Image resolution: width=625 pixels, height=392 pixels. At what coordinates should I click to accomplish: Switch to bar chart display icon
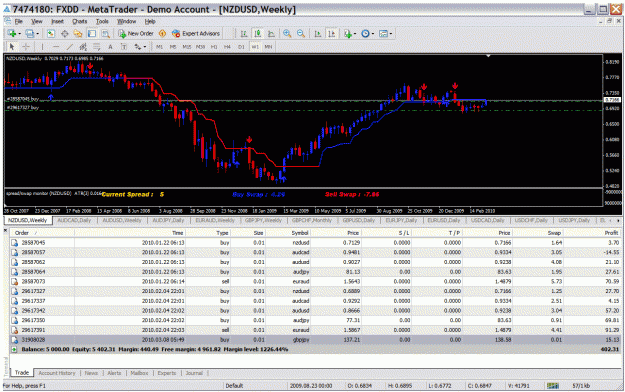coord(244,34)
